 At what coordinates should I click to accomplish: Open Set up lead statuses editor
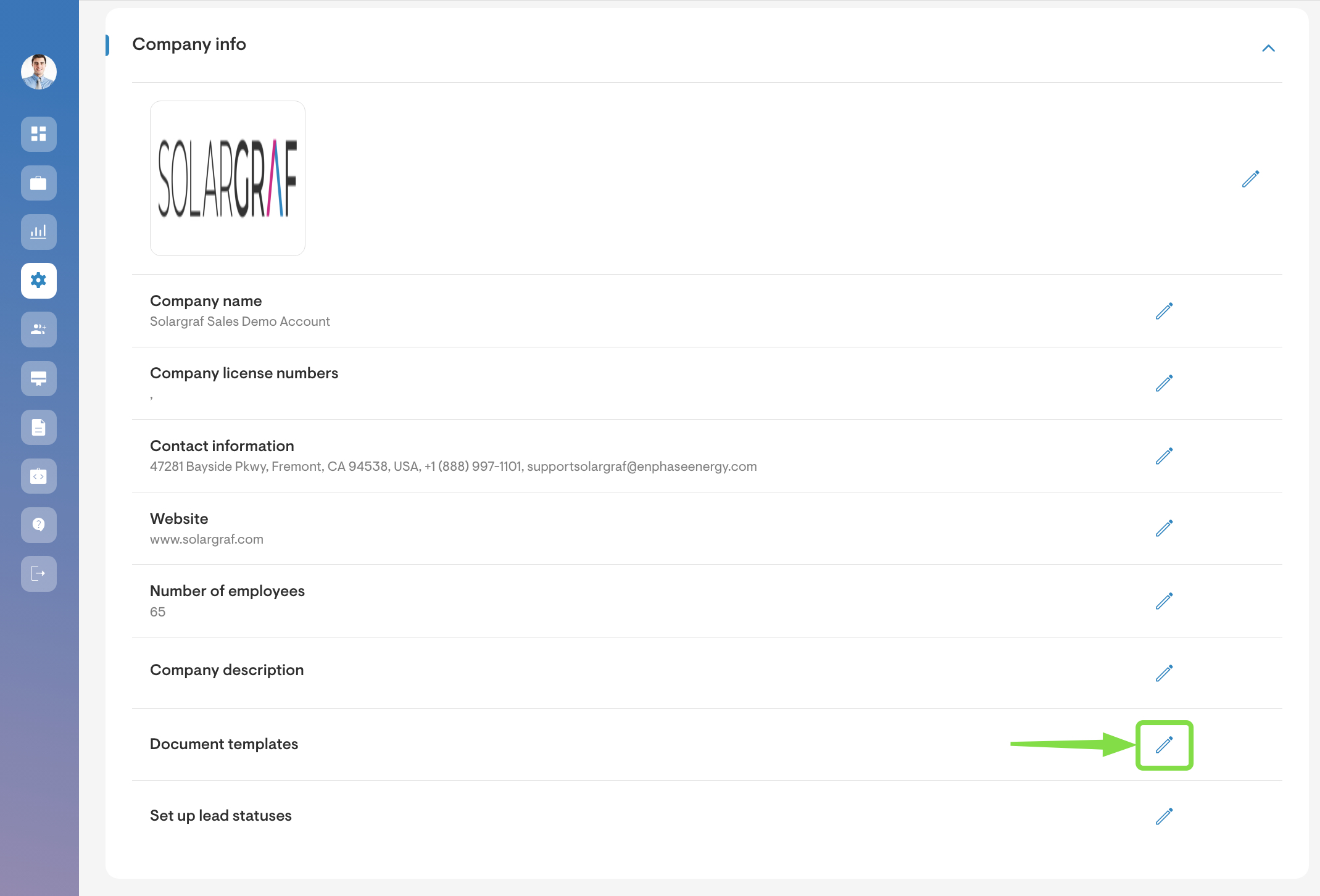1164,816
